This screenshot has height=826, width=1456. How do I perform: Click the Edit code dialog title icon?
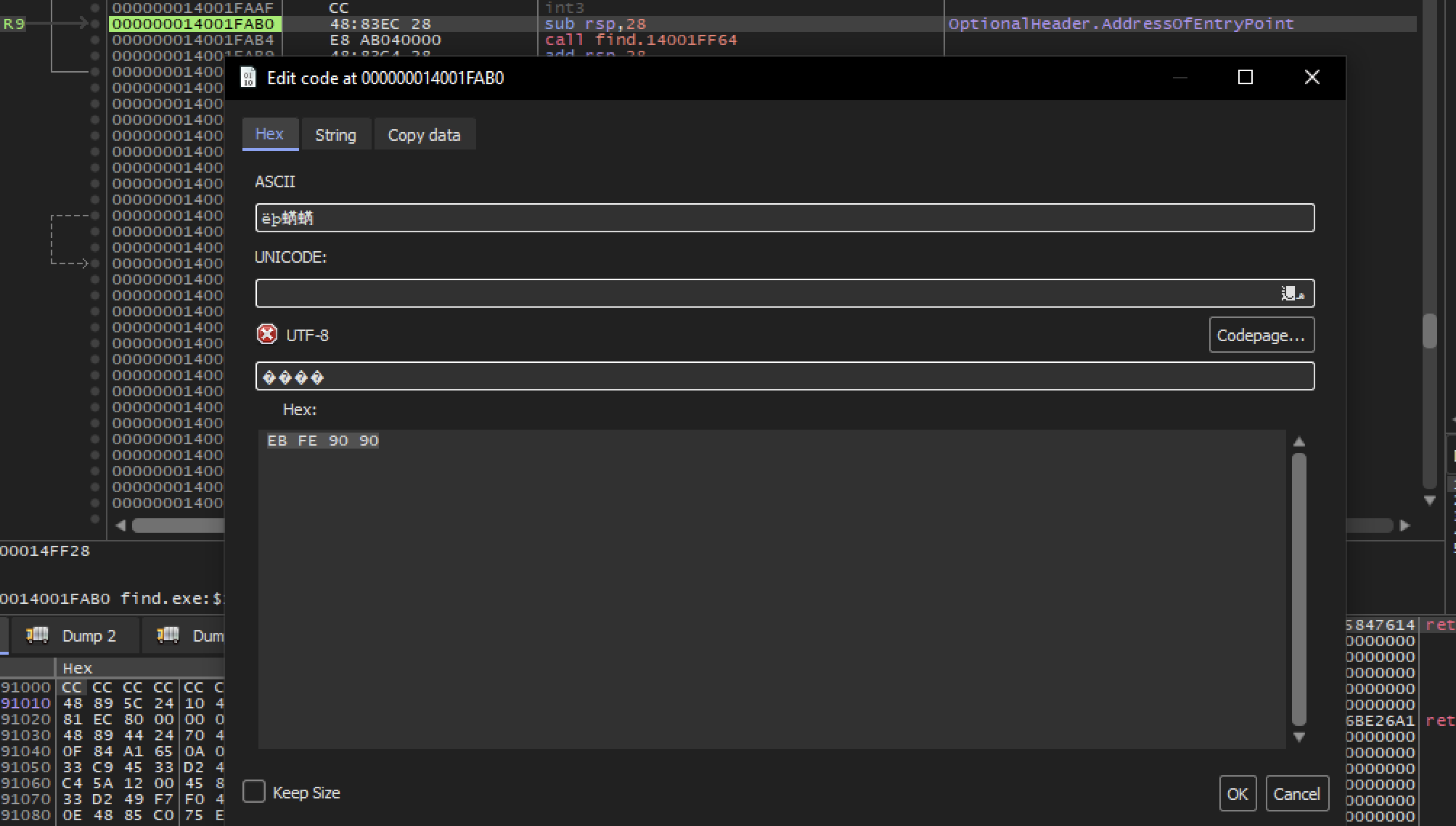pos(248,78)
